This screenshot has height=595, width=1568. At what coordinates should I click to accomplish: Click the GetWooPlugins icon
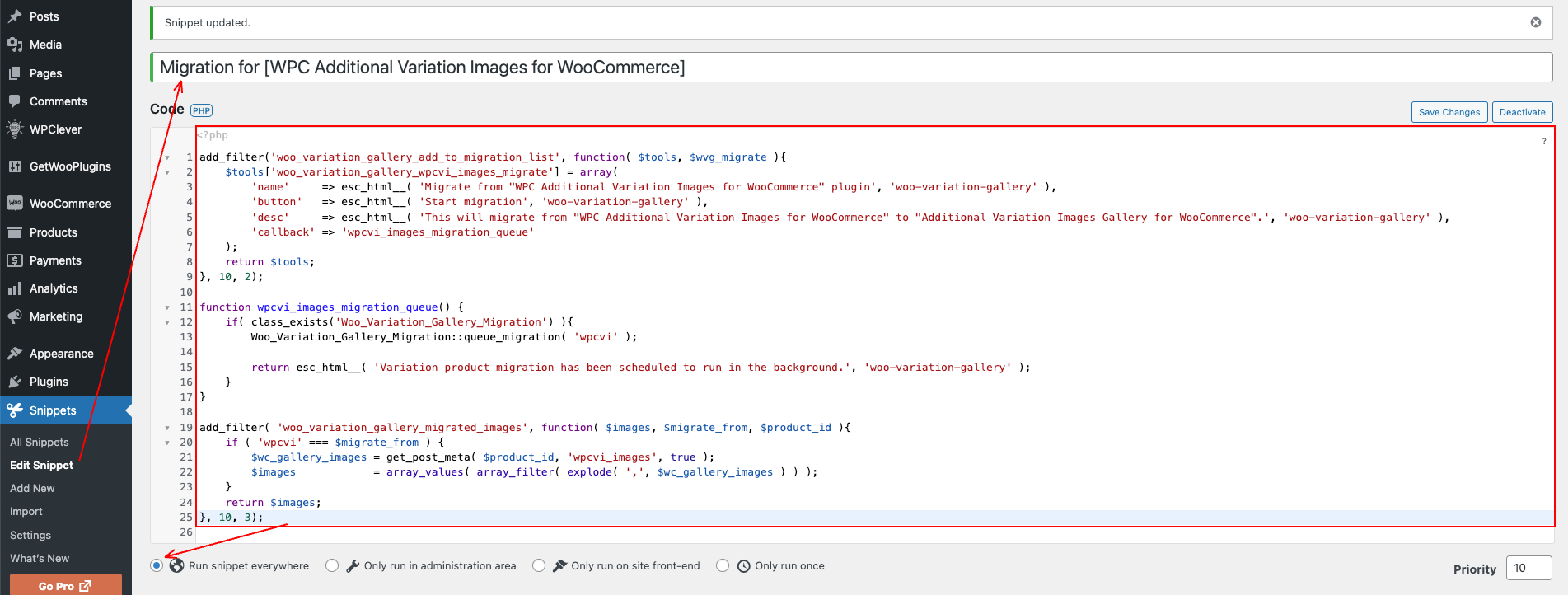click(15, 166)
